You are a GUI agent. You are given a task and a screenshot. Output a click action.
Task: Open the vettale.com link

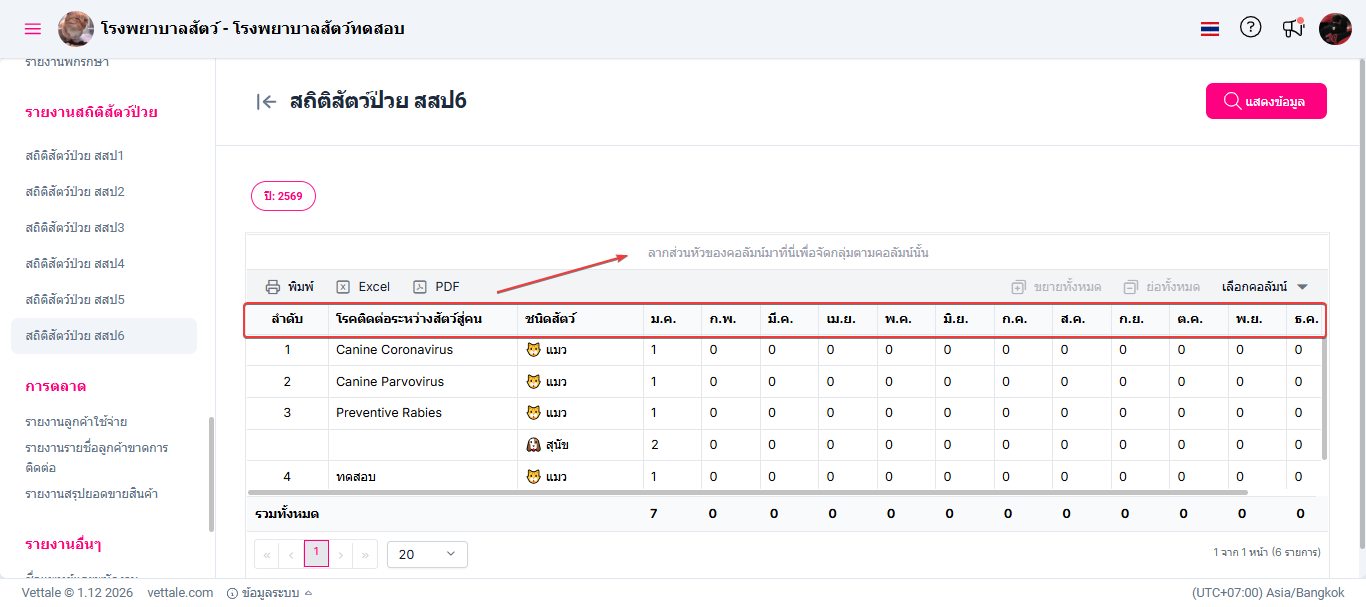click(x=180, y=593)
